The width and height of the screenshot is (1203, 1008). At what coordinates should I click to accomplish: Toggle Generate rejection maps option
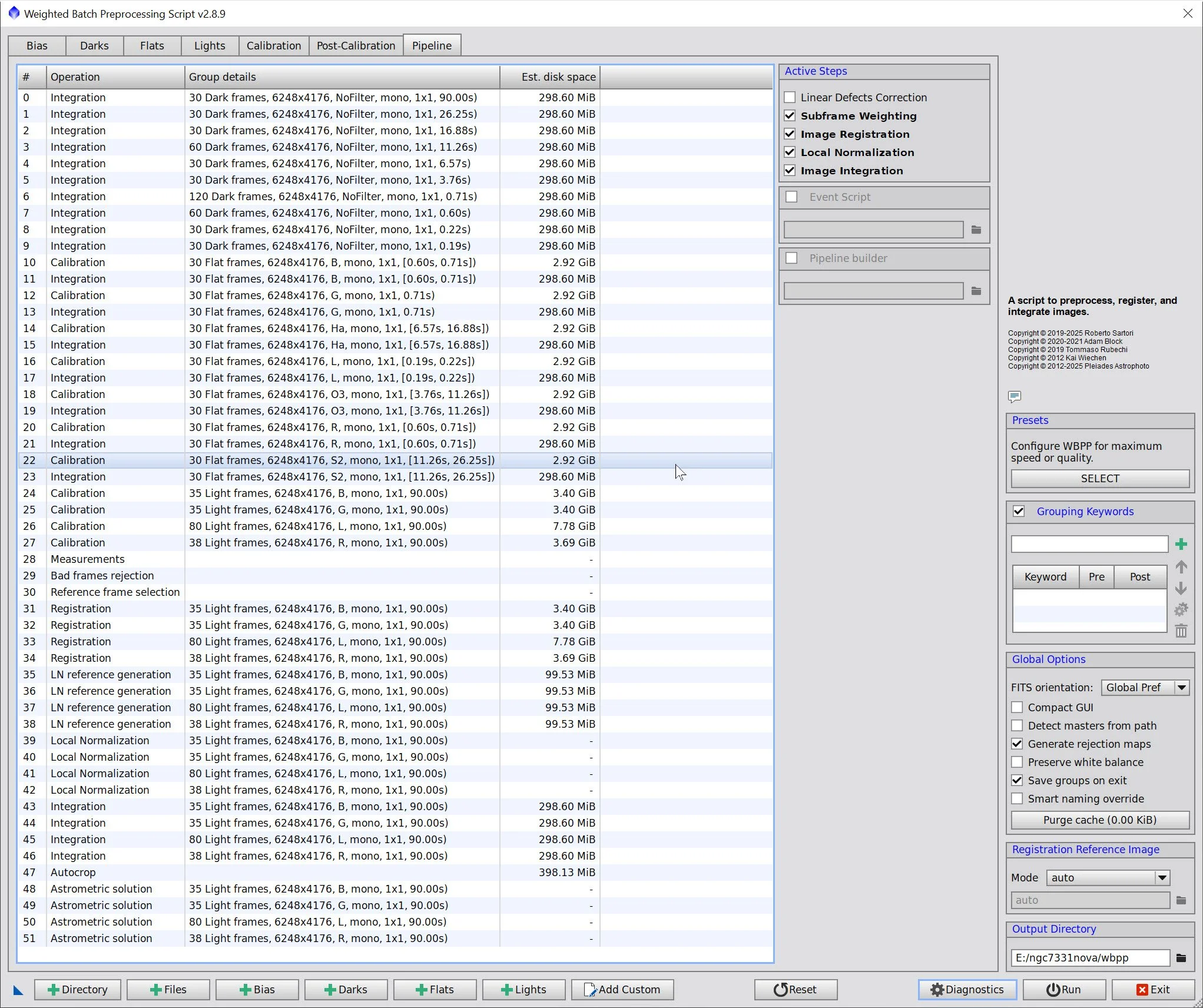point(1017,744)
